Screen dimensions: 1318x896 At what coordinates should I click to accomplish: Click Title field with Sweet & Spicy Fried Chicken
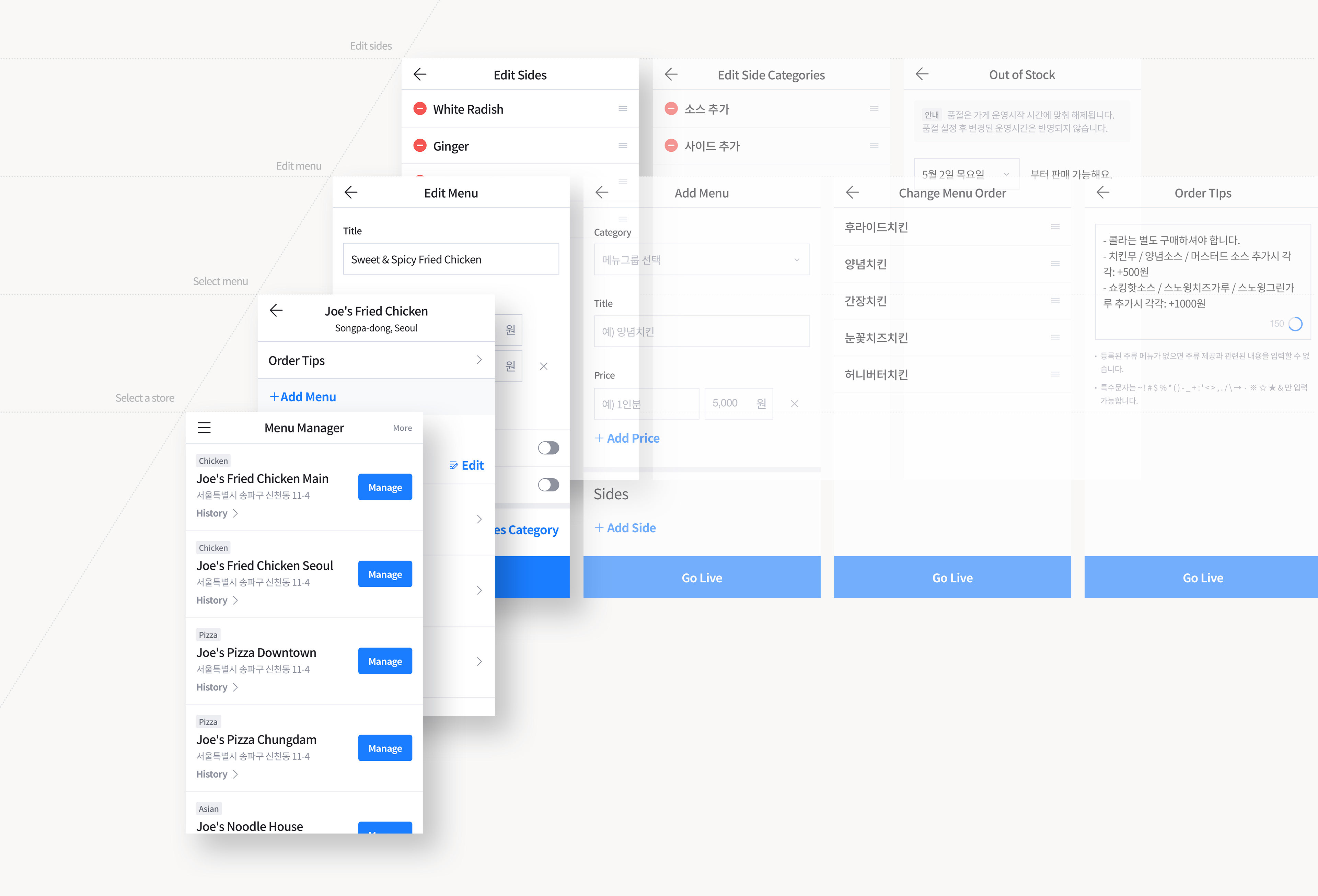pos(451,259)
